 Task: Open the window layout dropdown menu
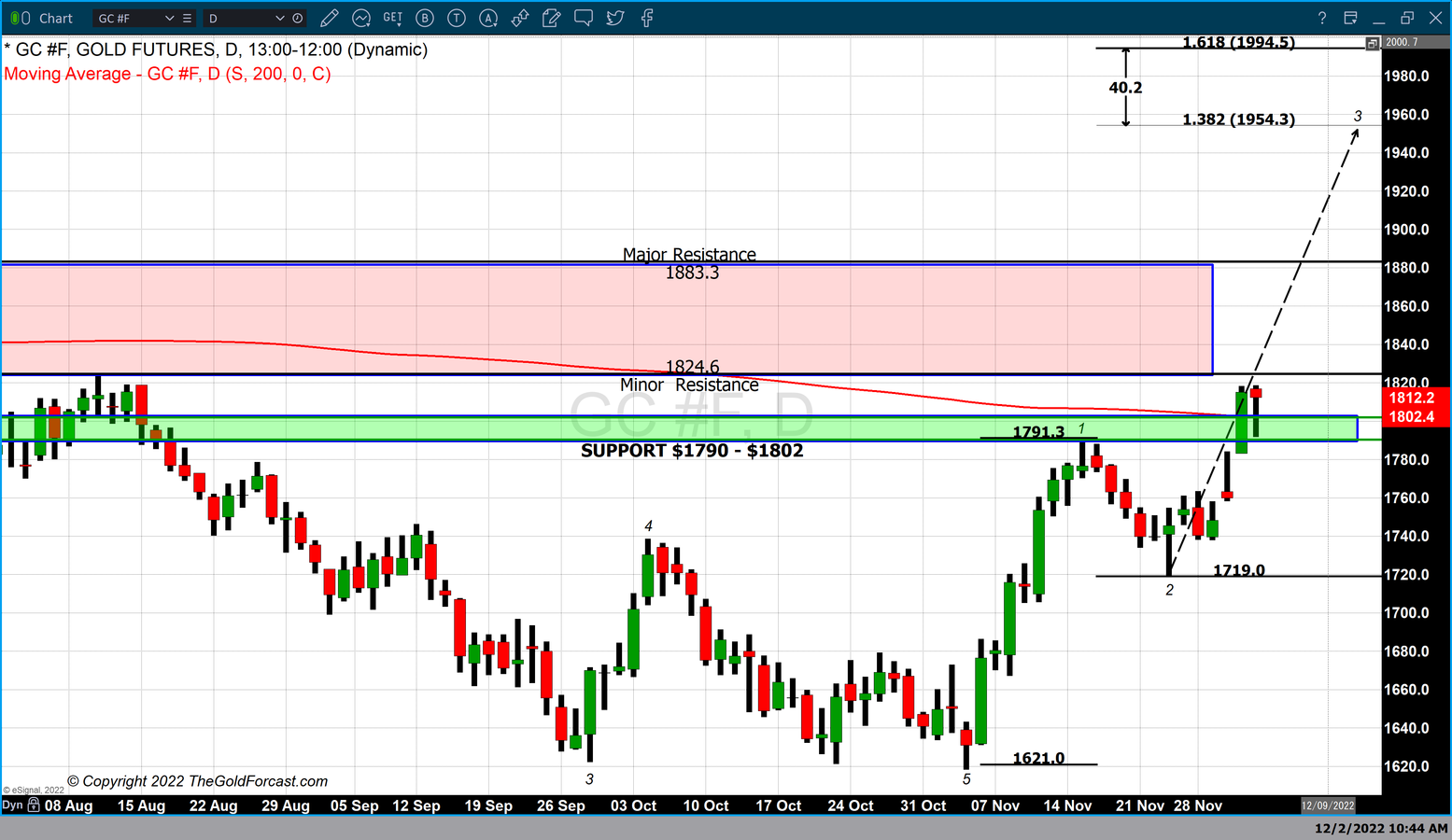click(1351, 18)
